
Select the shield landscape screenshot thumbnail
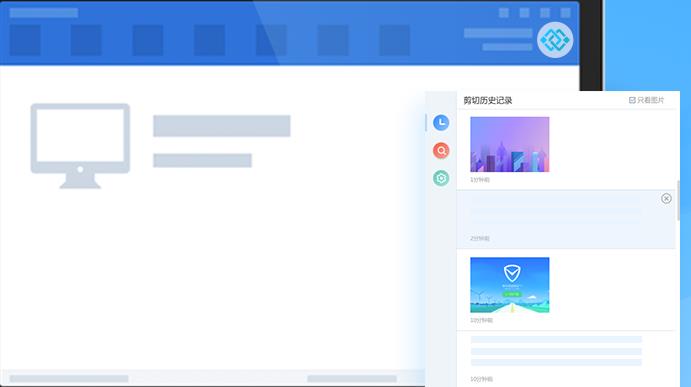[509, 285]
